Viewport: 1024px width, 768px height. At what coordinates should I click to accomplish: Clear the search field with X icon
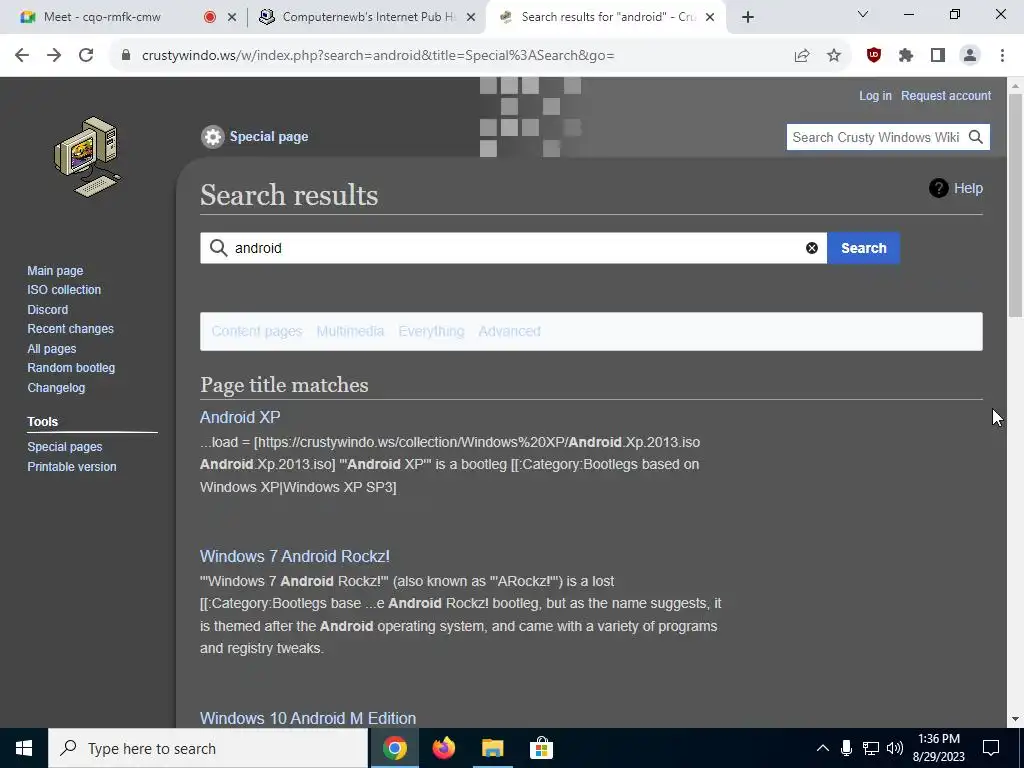coord(812,248)
